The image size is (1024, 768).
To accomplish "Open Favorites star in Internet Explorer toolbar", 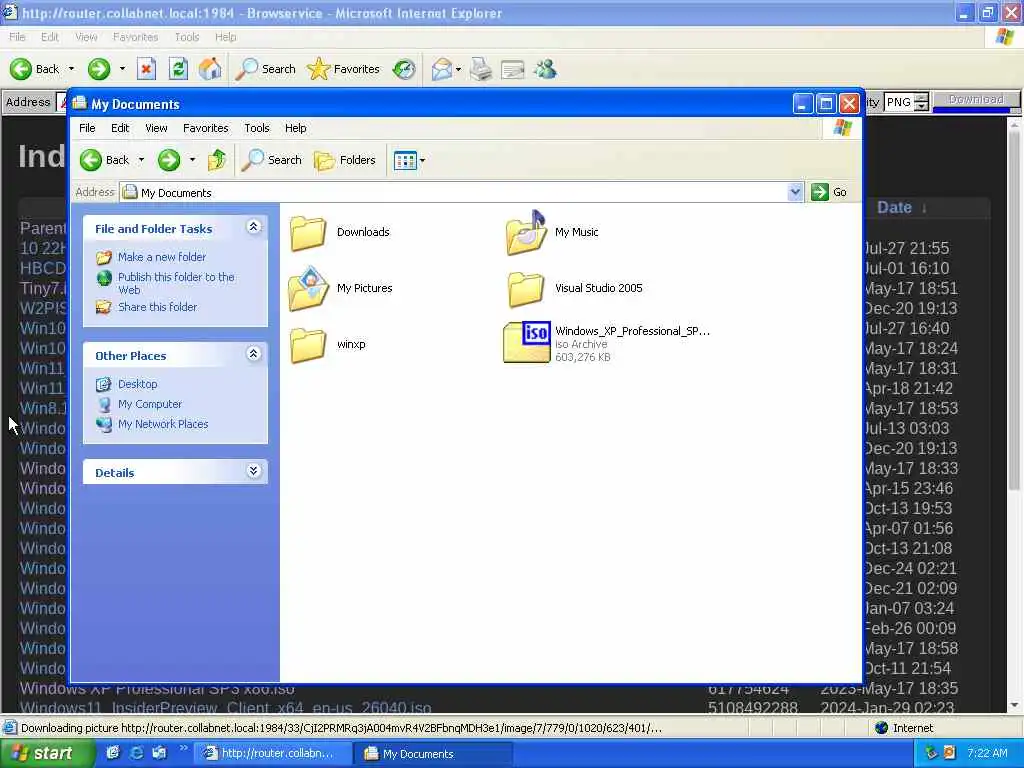I will [x=344, y=69].
